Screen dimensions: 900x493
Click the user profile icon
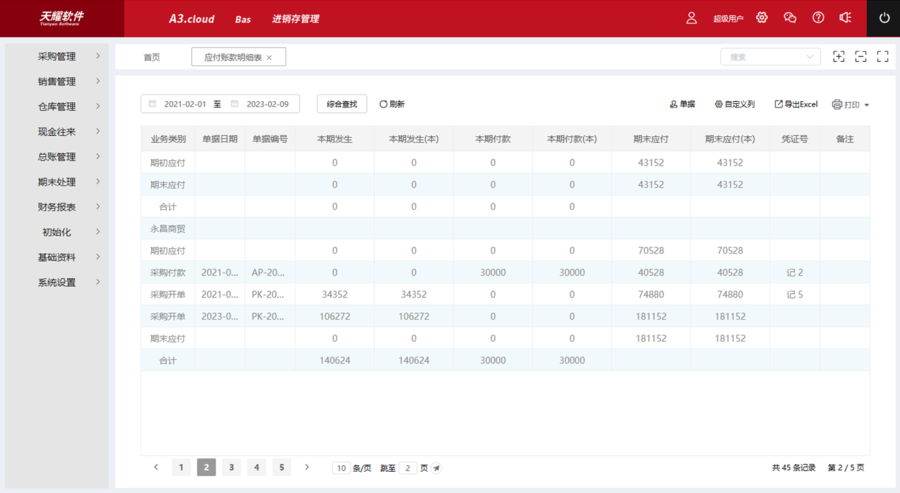point(691,18)
